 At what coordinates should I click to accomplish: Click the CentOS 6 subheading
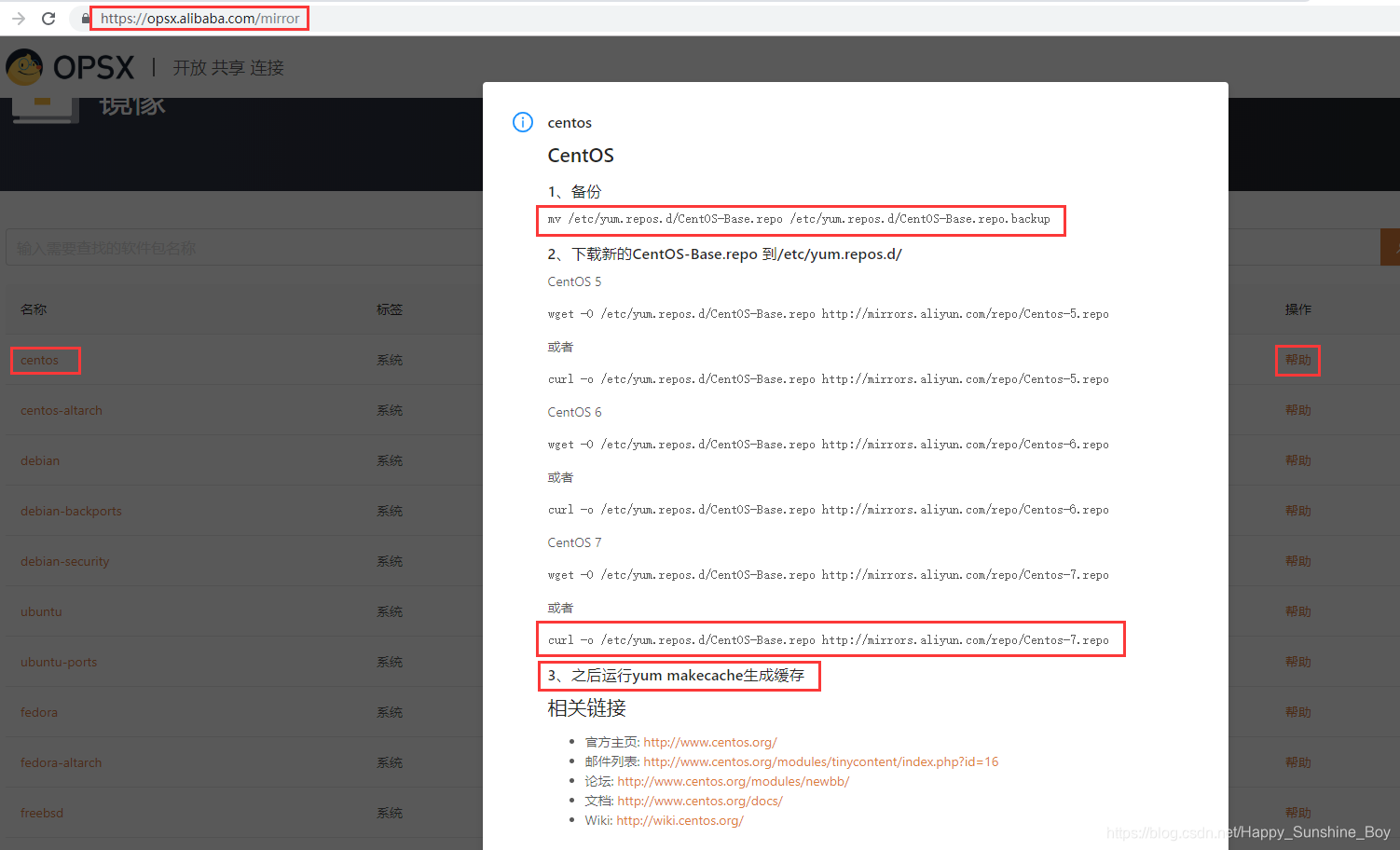(574, 412)
